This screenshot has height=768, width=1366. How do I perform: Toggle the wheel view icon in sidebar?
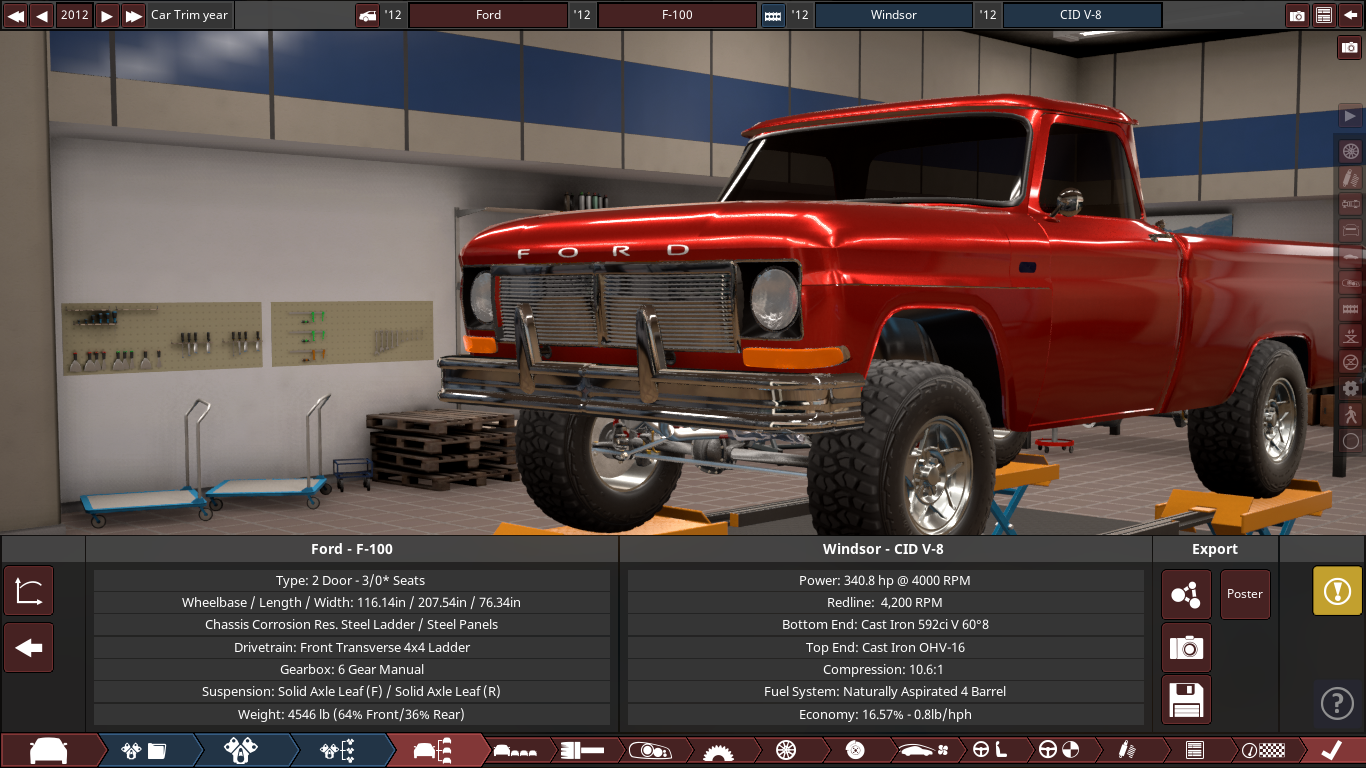pyautogui.click(x=1351, y=151)
